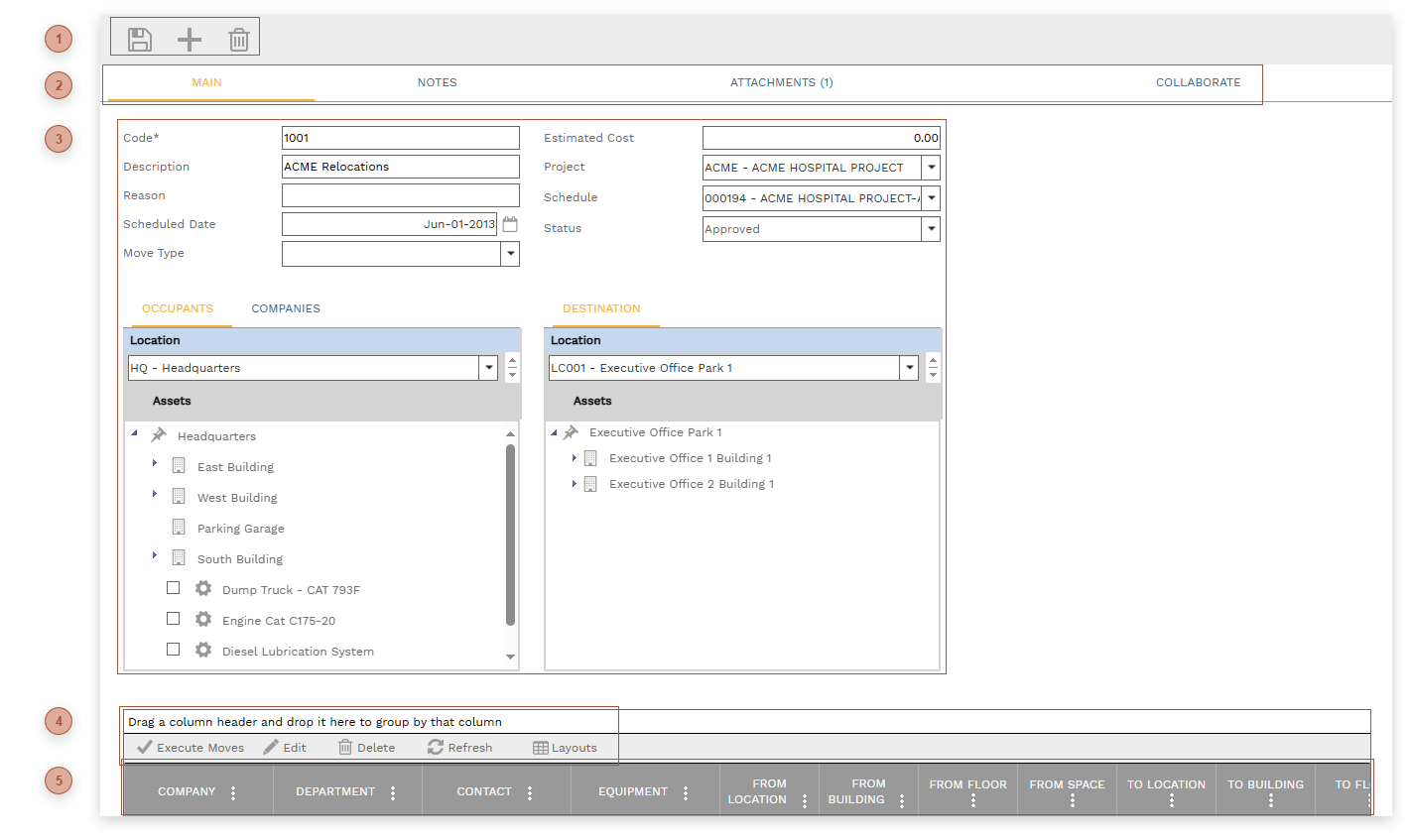Switch to the NOTES tab
The height and width of the screenshot is (840, 1411).
[x=437, y=82]
